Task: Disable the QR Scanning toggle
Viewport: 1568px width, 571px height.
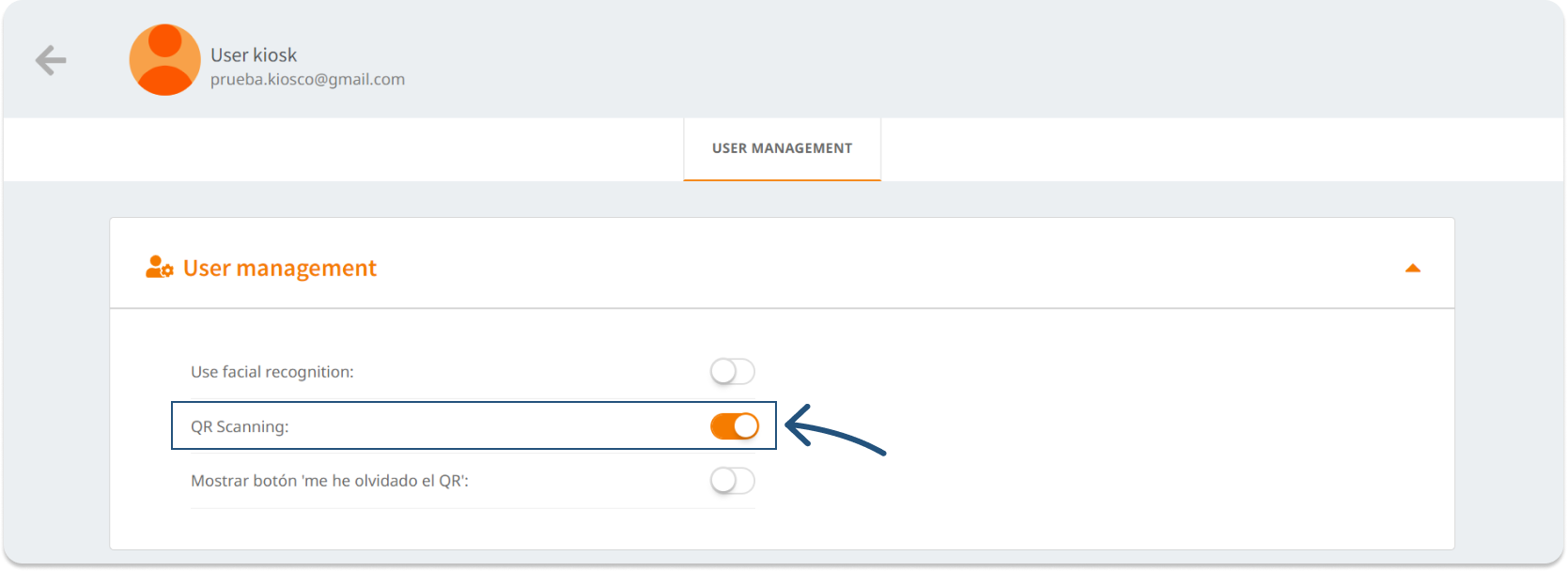Action: (x=734, y=426)
